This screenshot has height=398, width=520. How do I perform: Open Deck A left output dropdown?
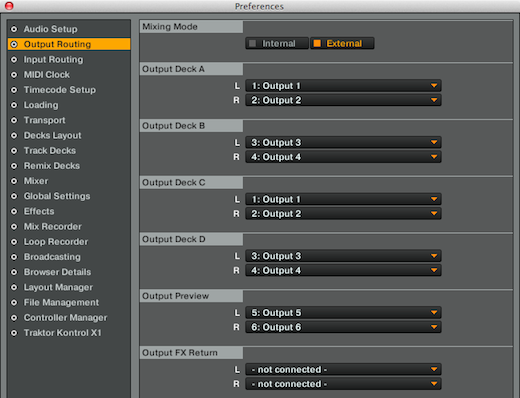[x=343, y=86]
